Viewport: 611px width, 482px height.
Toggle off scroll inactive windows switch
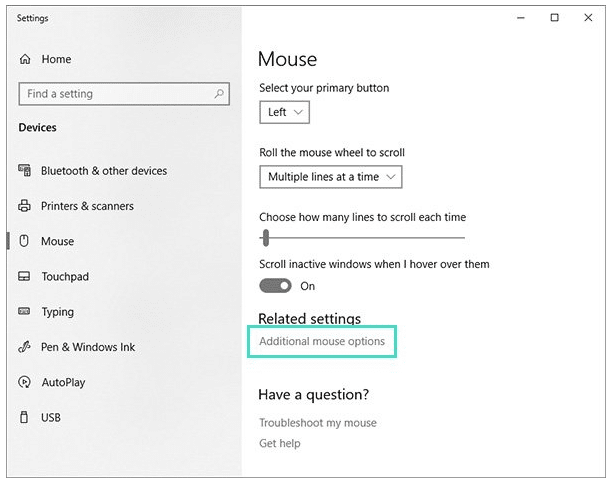point(276,286)
